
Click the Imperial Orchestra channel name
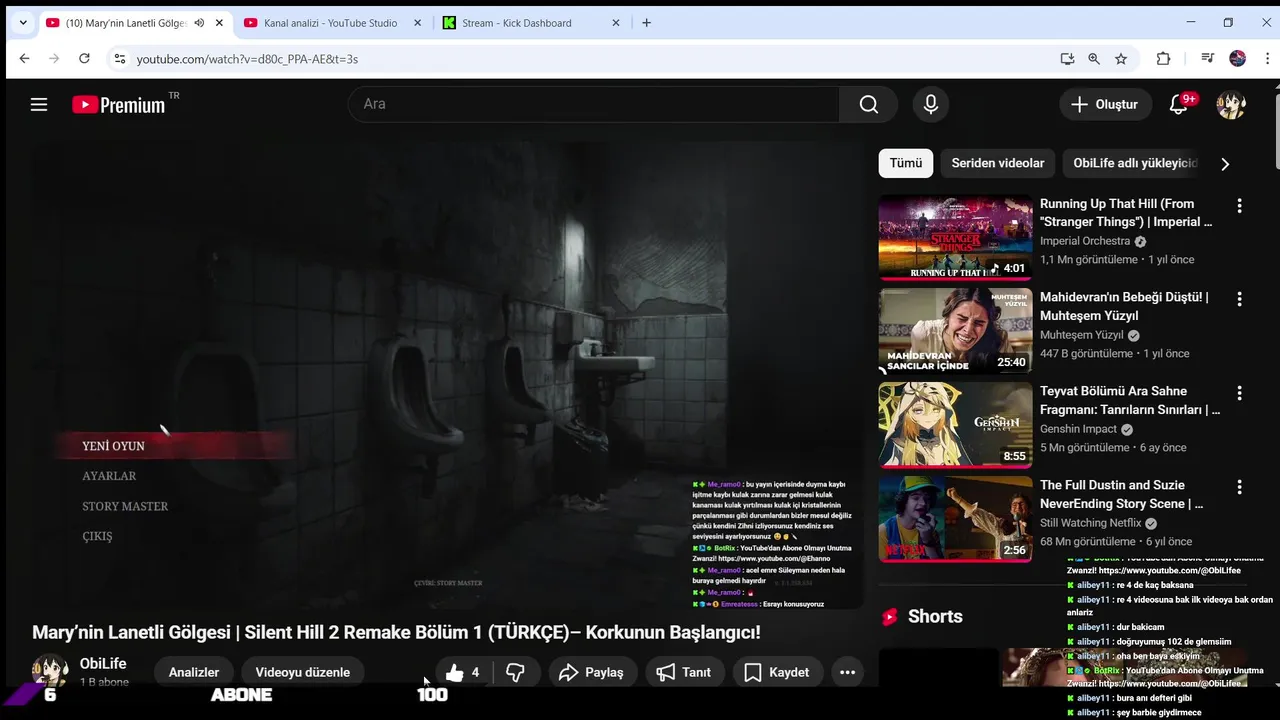pos(1085,241)
